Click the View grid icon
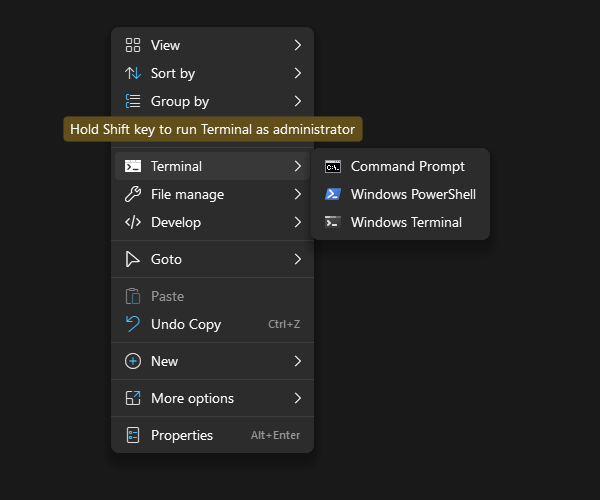Viewport: 600px width, 500px height. pos(132,45)
